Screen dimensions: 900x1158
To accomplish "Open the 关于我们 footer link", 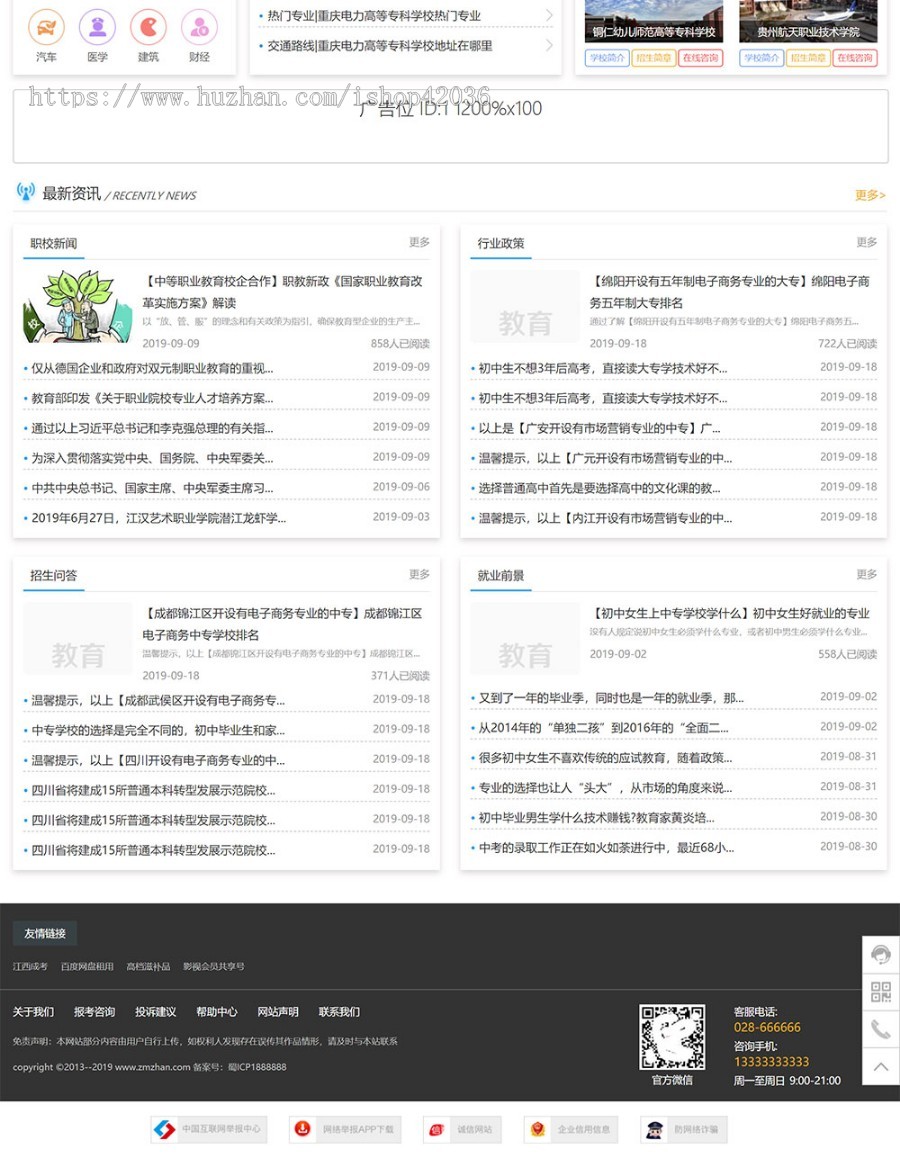I will (33, 1012).
